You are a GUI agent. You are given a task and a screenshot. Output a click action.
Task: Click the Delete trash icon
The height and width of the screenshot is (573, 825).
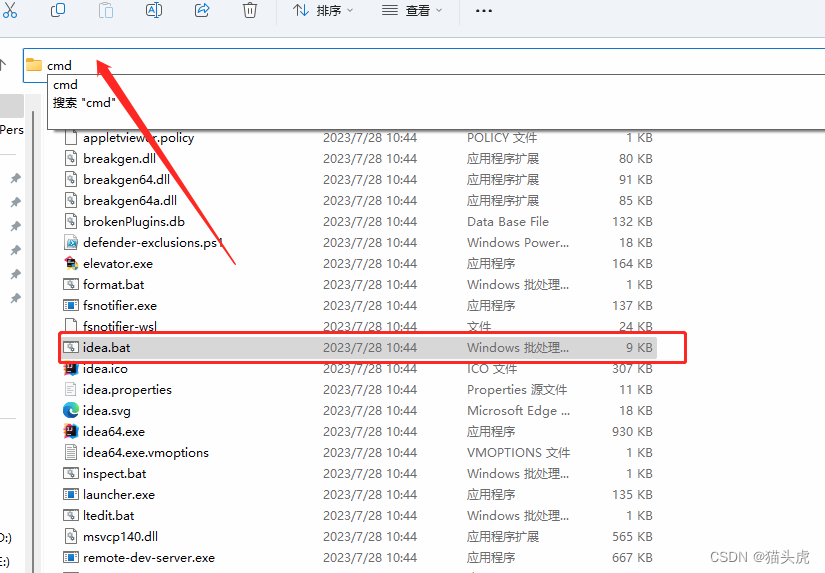[x=250, y=10]
